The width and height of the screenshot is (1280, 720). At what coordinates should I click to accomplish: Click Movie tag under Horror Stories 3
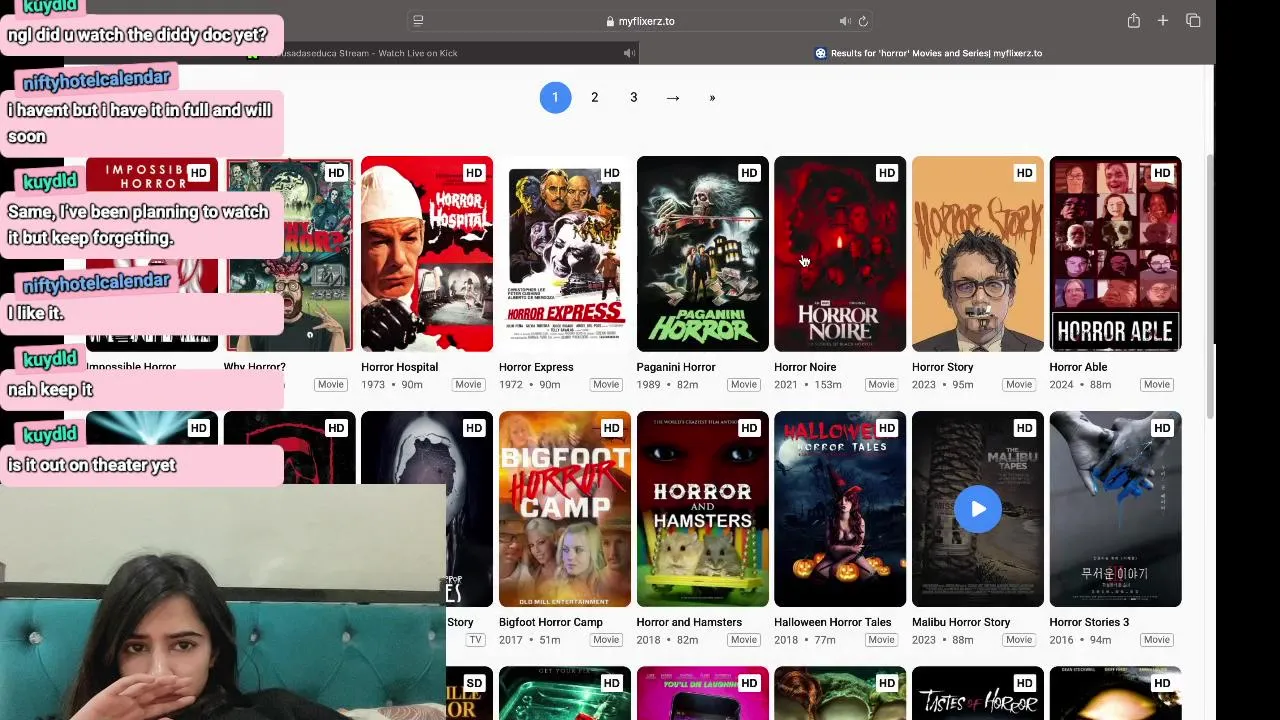1157,639
